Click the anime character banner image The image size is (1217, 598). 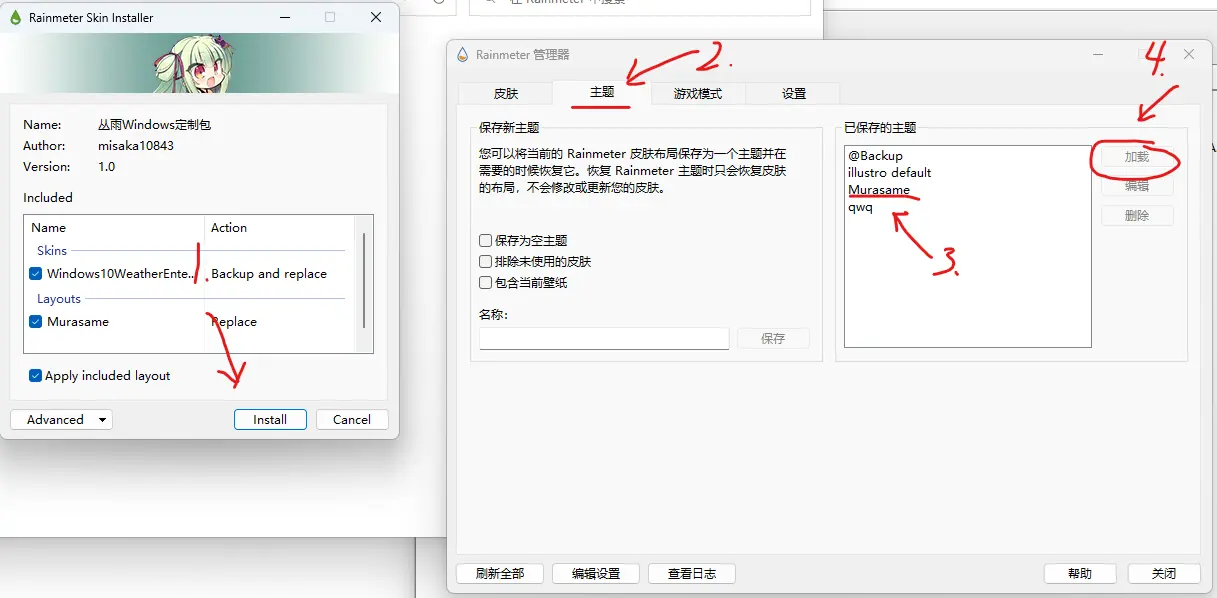[x=199, y=64]
